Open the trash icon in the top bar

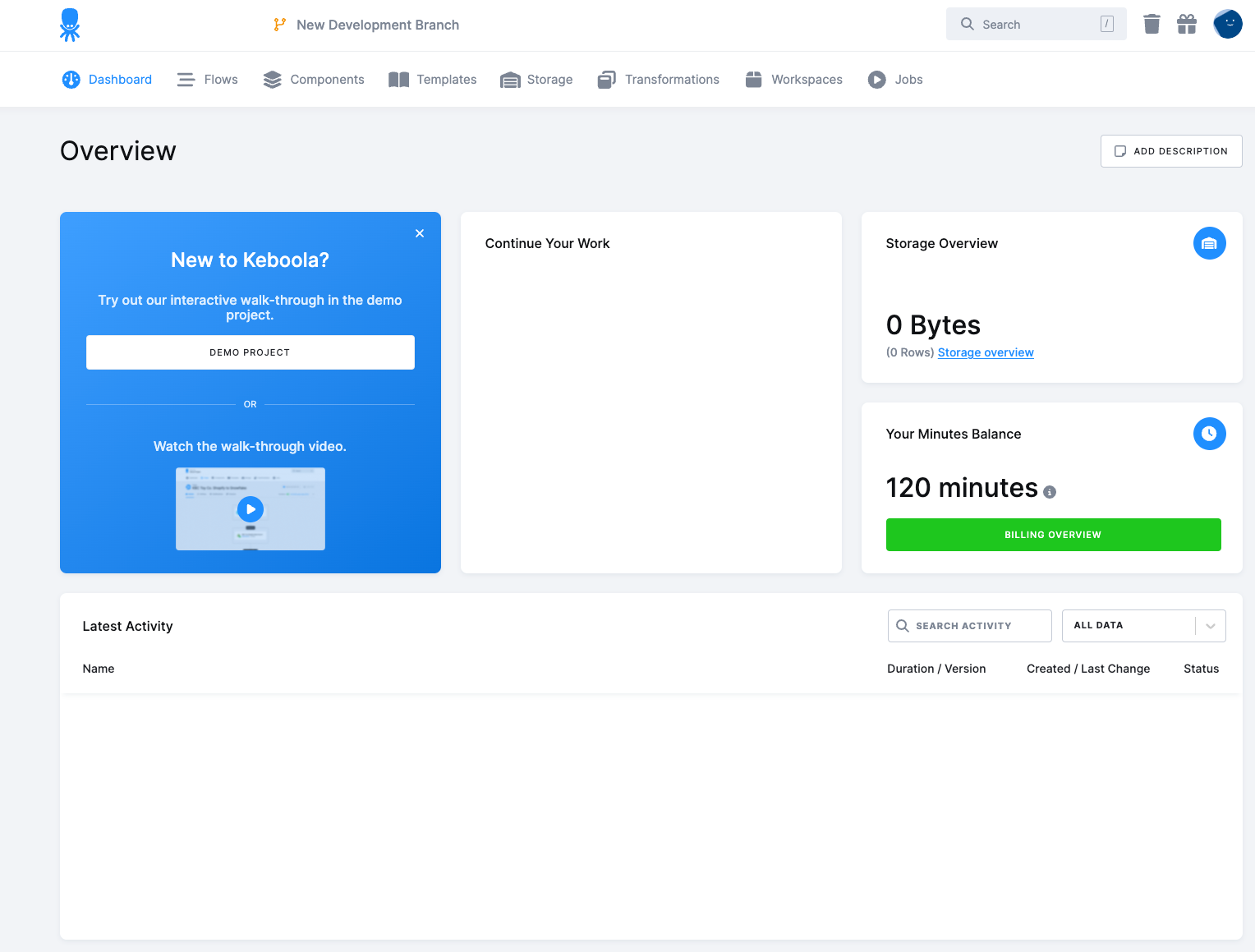pos(1152,24)
